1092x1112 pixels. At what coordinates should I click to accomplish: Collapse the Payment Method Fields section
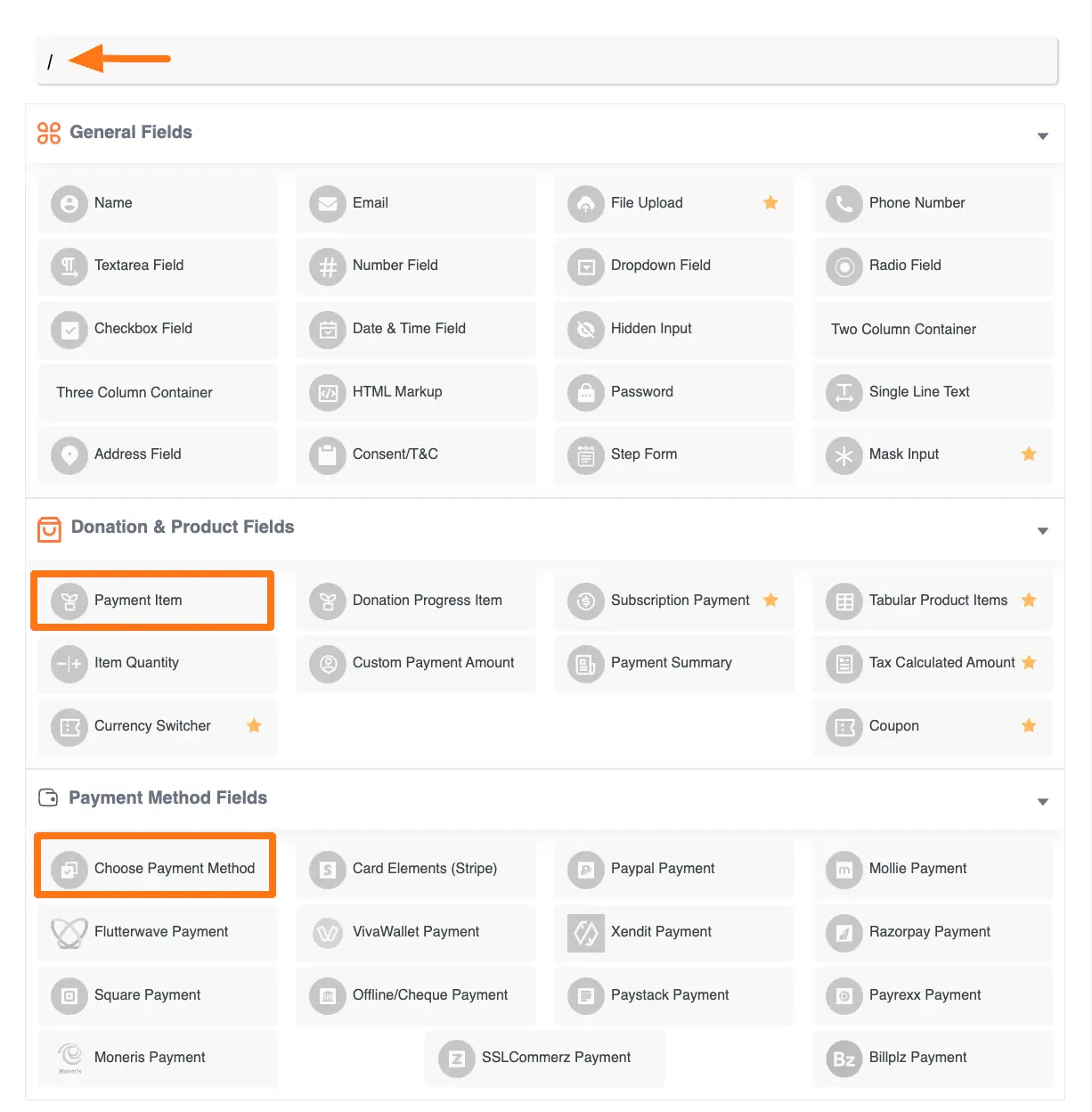click(x=1042, y=801)
